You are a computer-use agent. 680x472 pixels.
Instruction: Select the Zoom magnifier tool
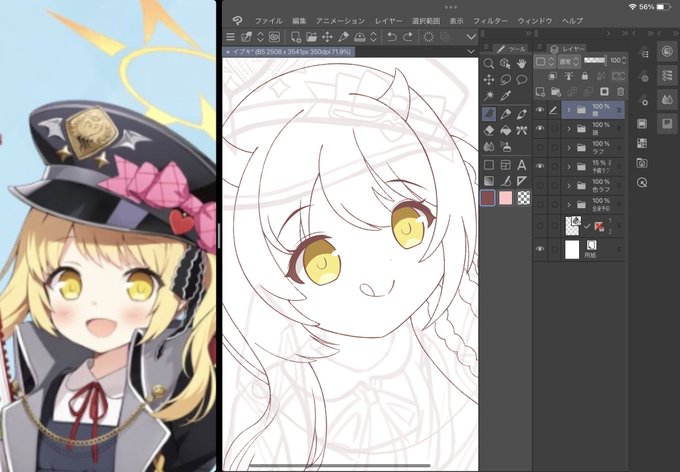click(x=489, y=64)
